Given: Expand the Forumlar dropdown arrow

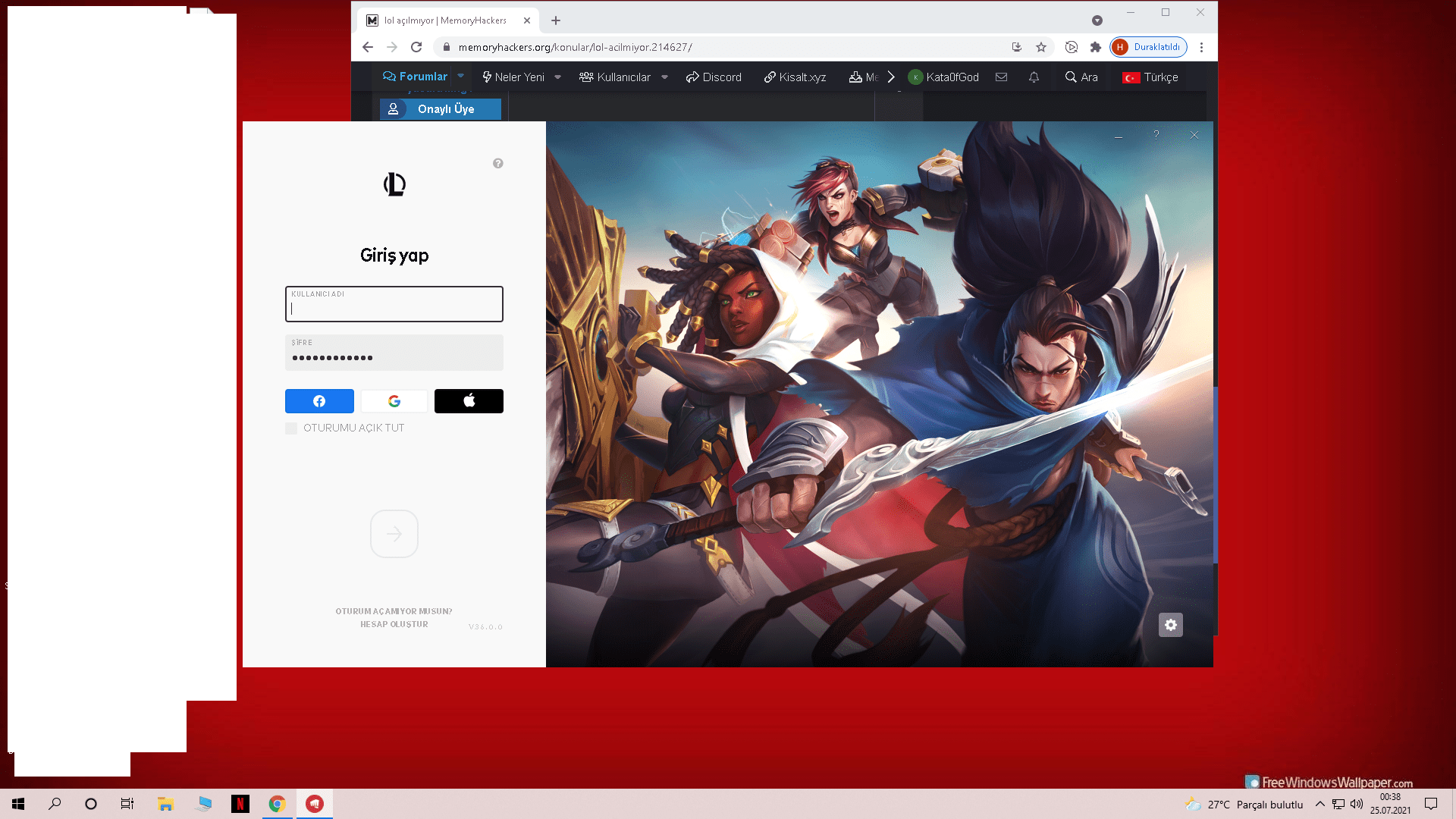Looking at the screenshot, I should (x=460, y=76).
